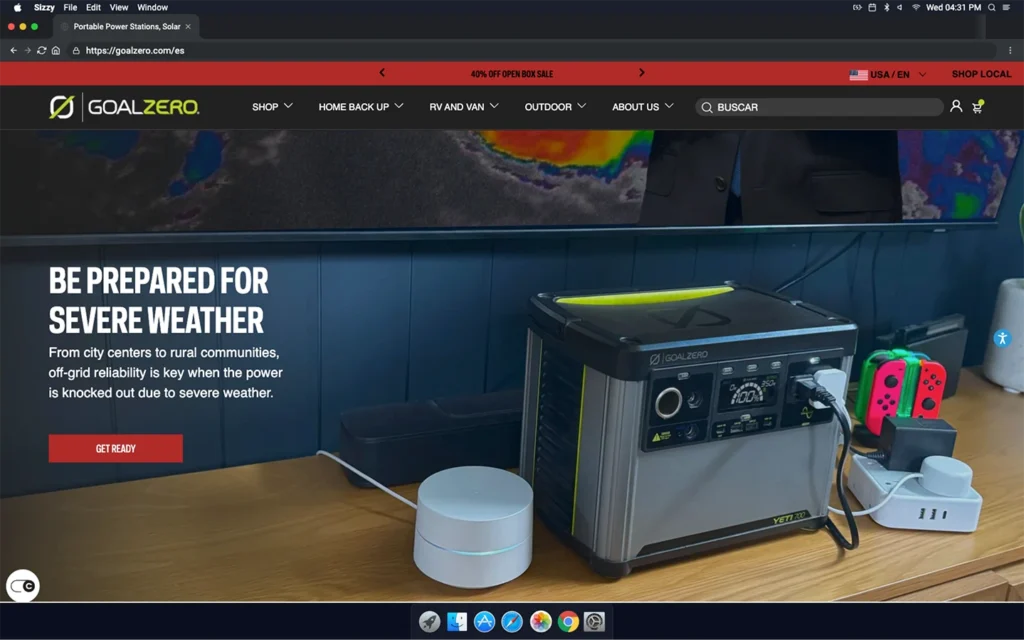Show next promo with right arrow

(641, 73)
